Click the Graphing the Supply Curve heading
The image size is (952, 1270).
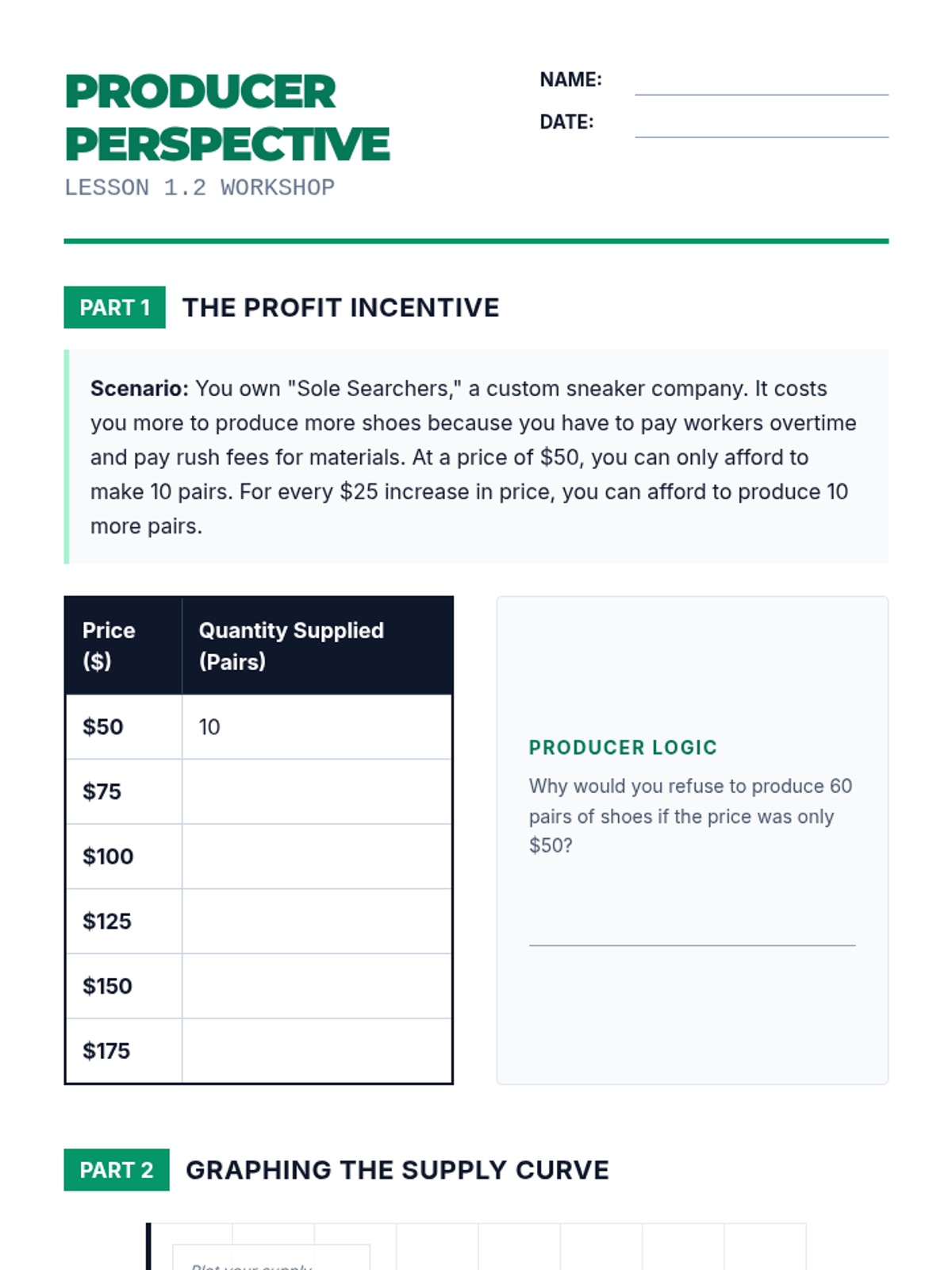pos(397,1170)
